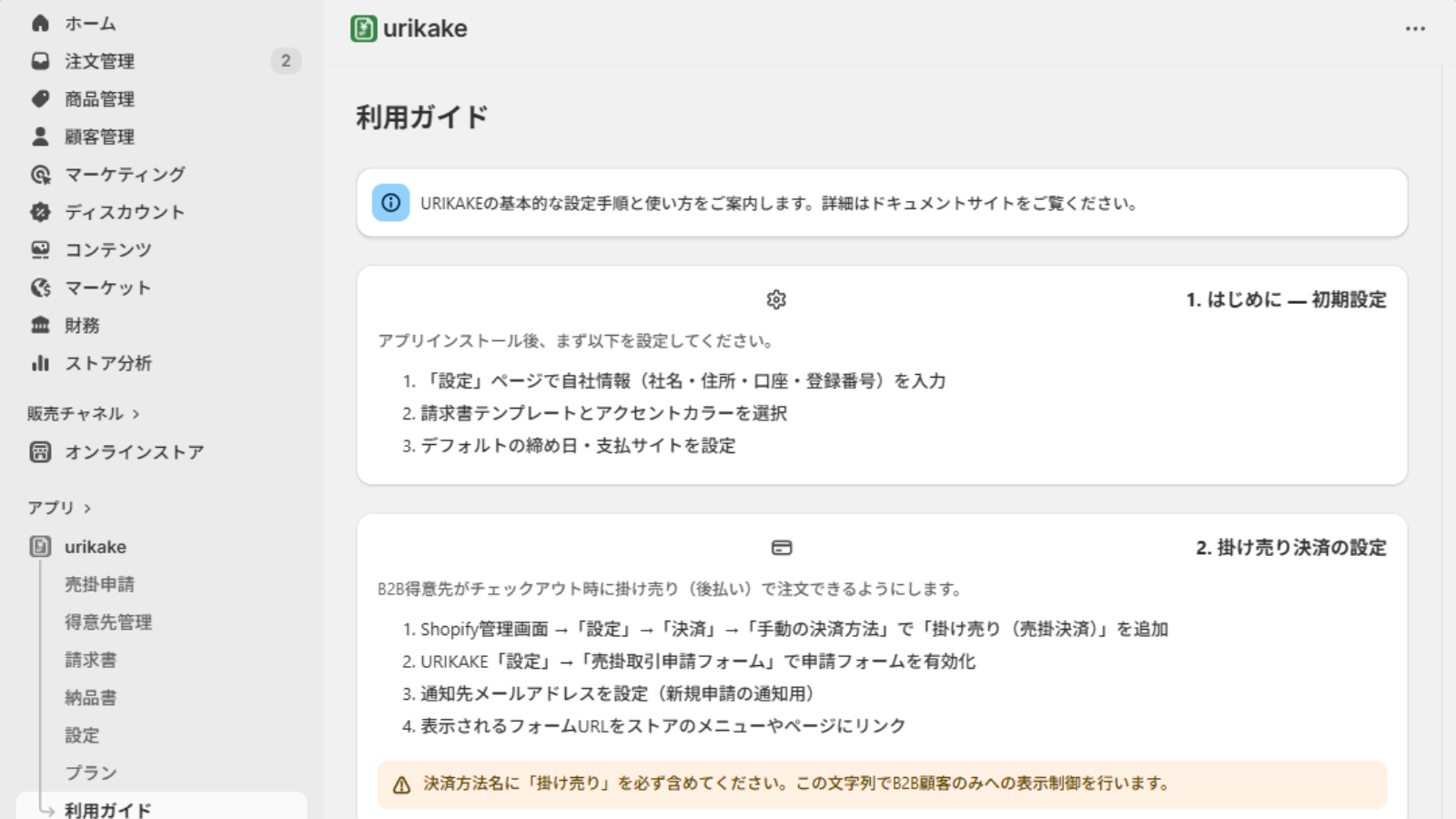
Task: Click the オンラインストア storefront icon
Action: click(40, 452)
